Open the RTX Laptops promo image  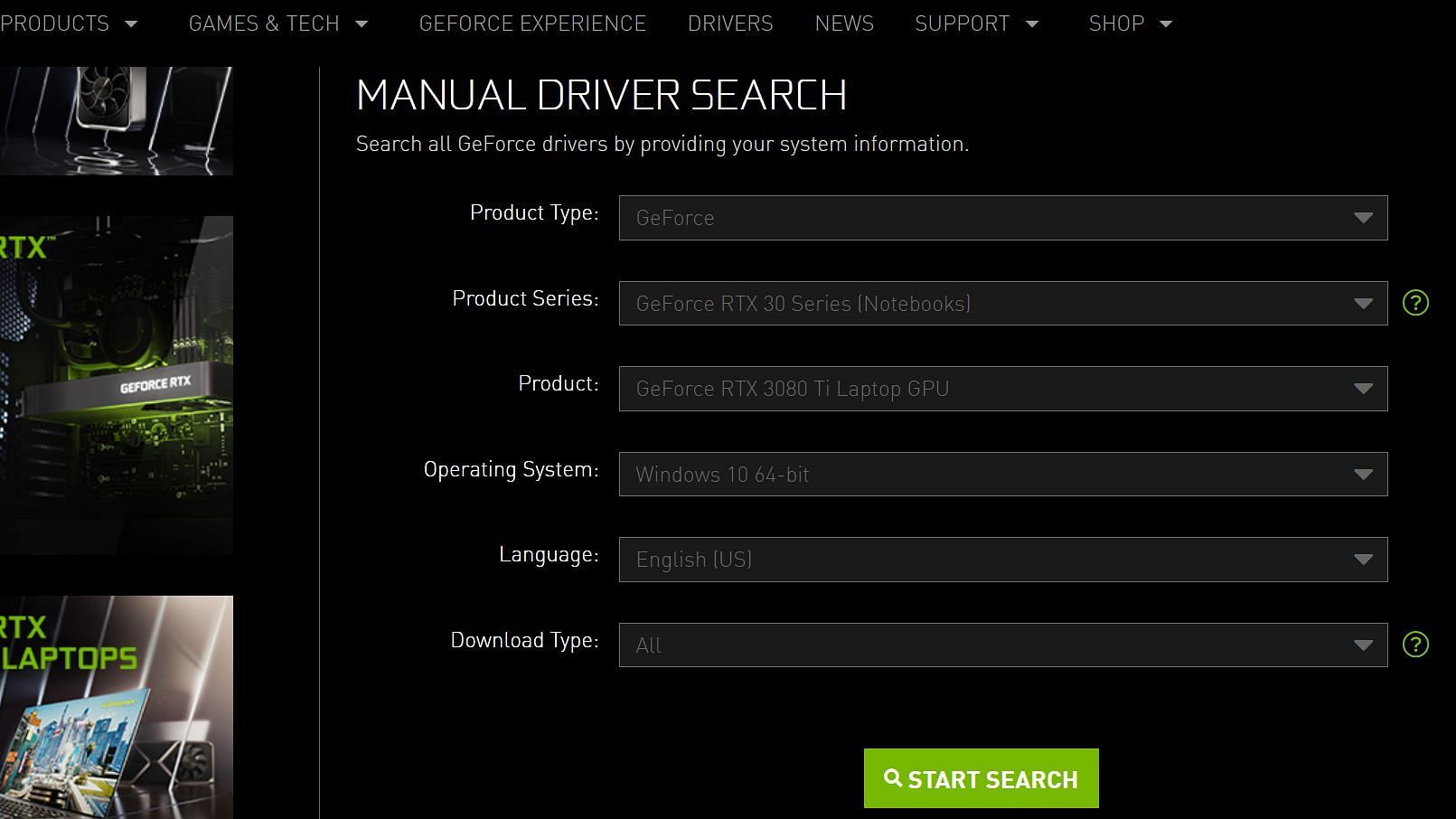tap(117, 707)
